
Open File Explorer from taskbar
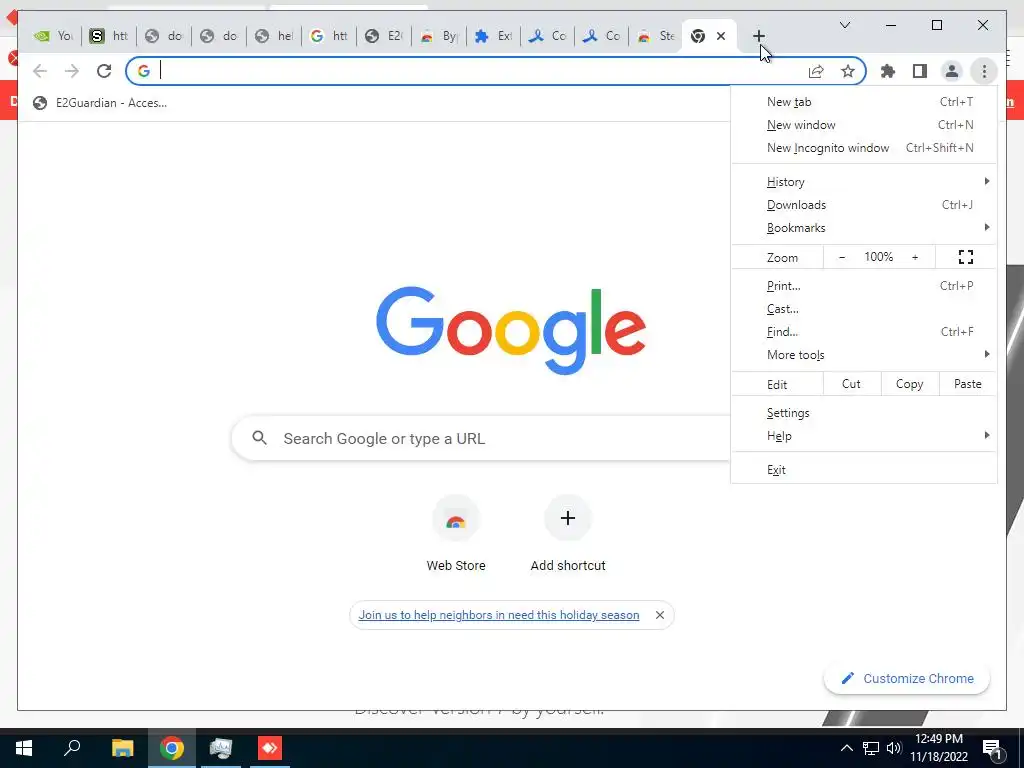122,748
